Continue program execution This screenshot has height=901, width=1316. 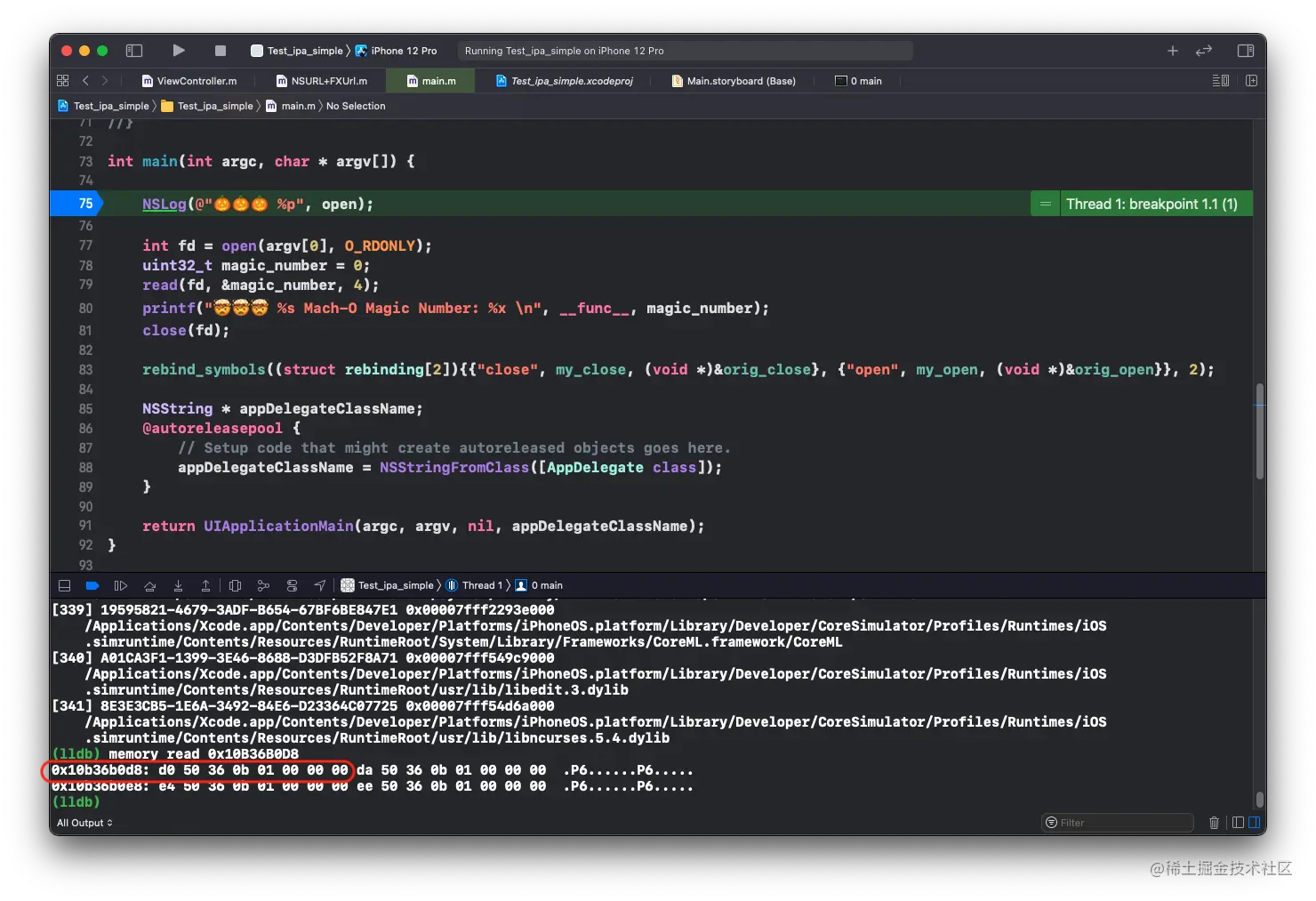121,585
